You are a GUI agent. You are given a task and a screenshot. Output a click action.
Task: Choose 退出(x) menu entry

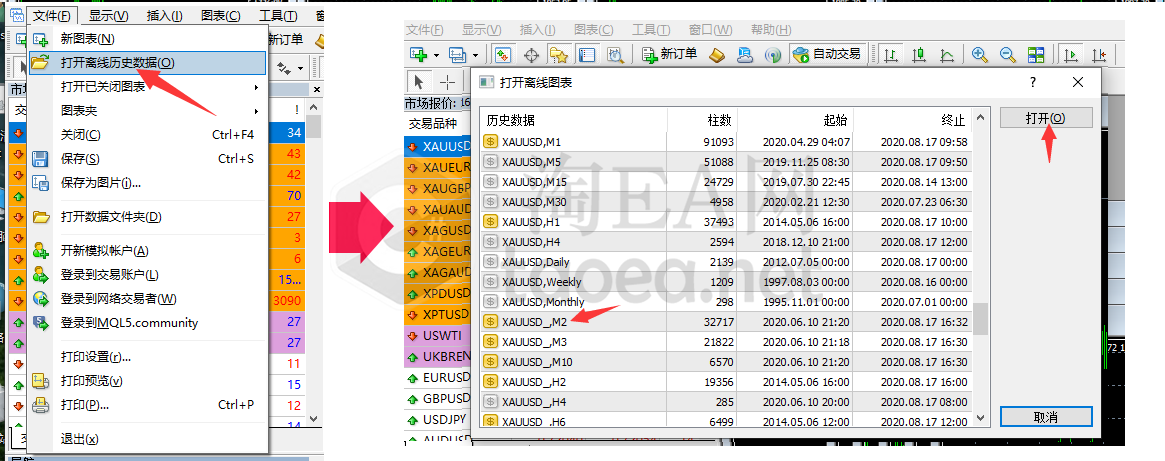click(x=146, y=439)
